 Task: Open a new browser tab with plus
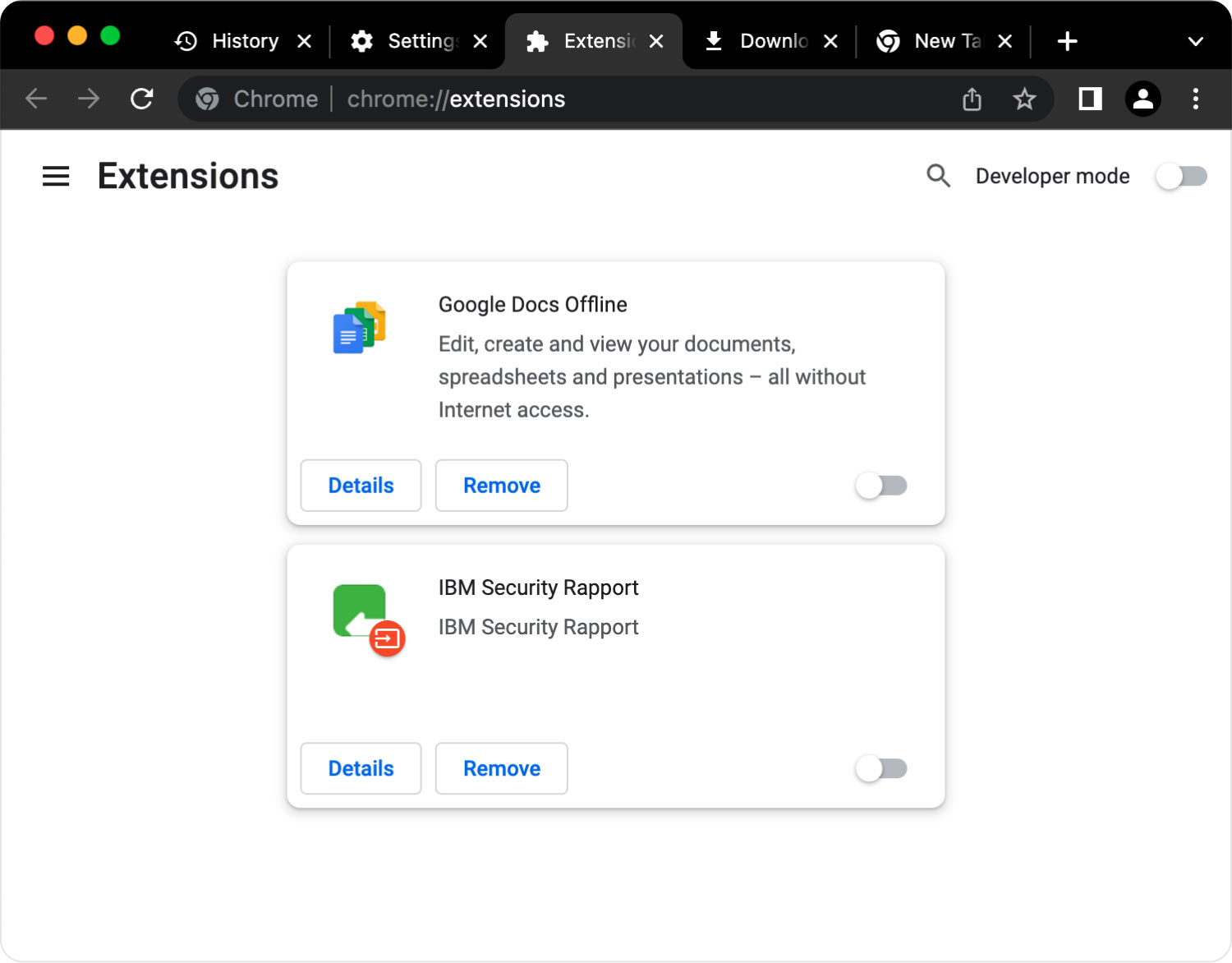point(1067,41)
